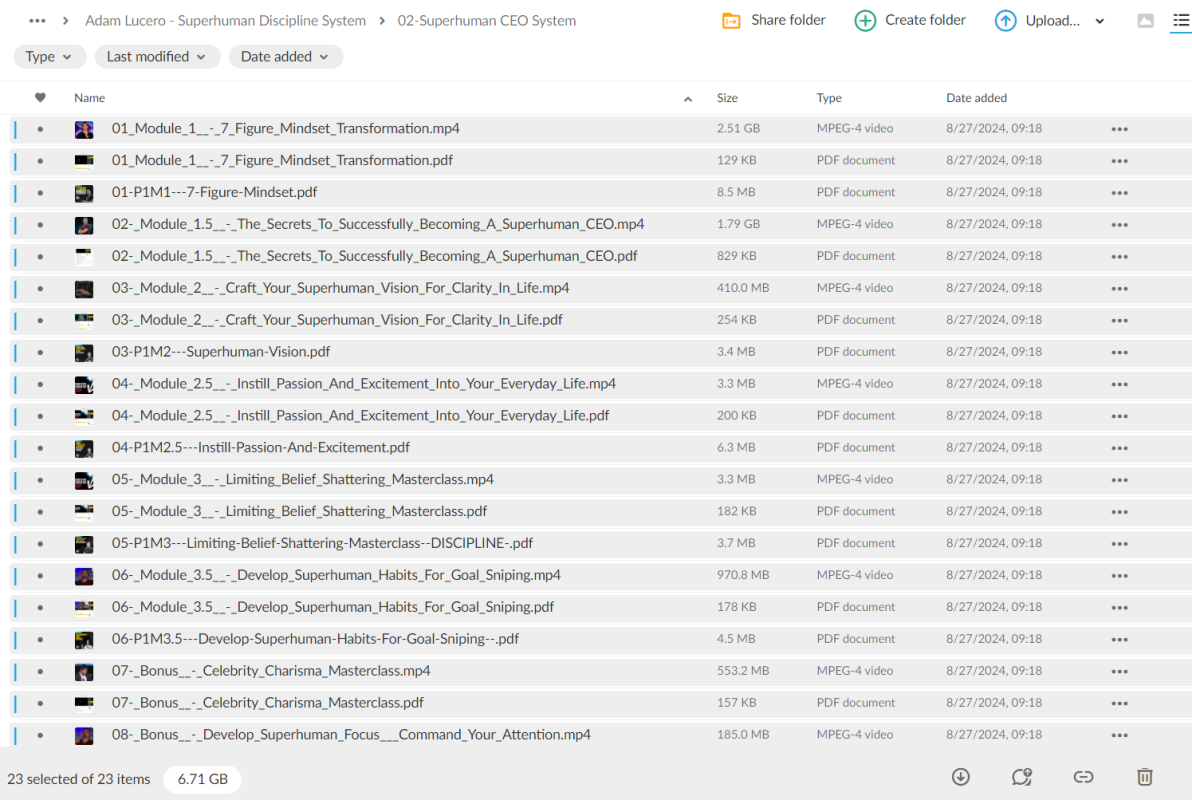1192x800 pixels.
Task: Open the Type filter dropdown
Action: pos(49,57)
